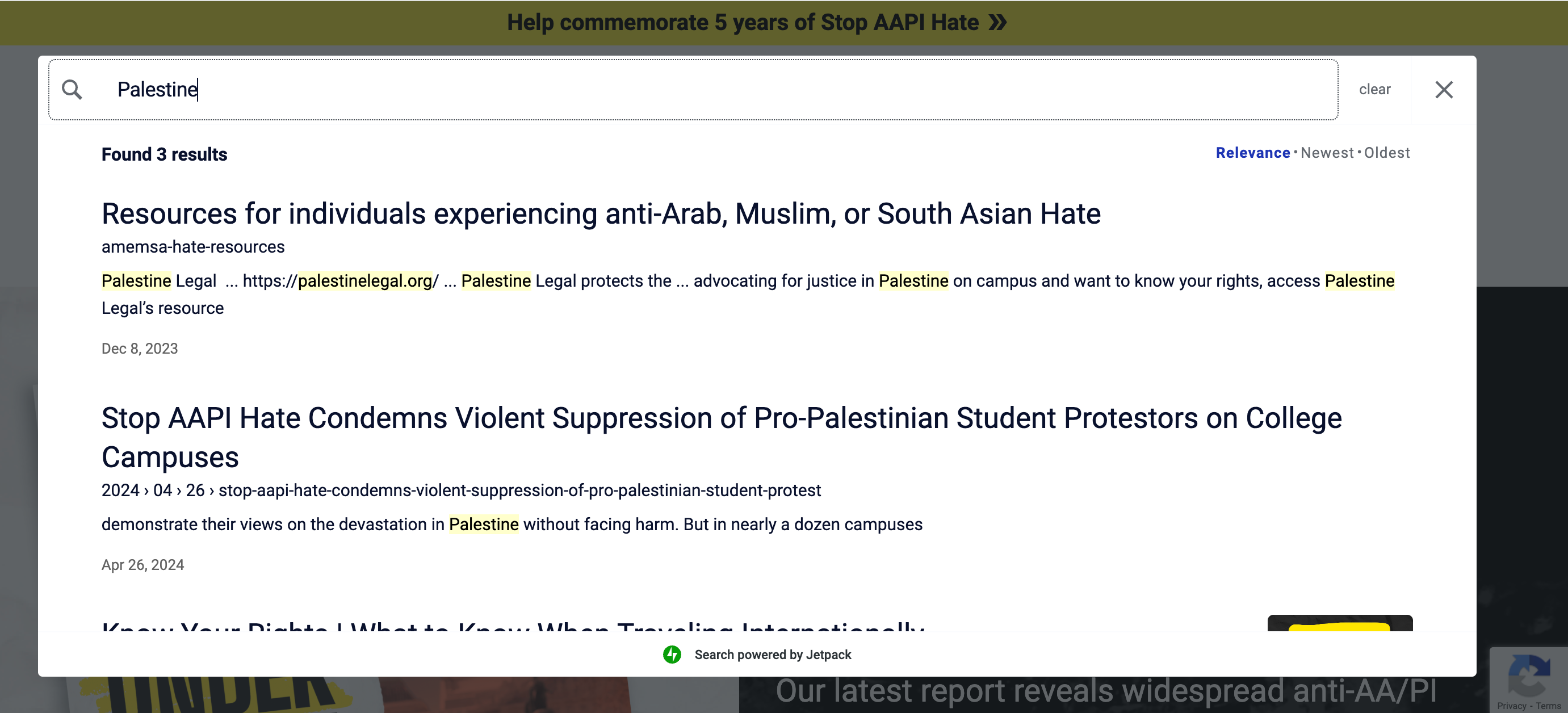The image size is (1568, 713).
Task: Click the amemsa-hate-resources URL path
Action: (x=192, y=246)
